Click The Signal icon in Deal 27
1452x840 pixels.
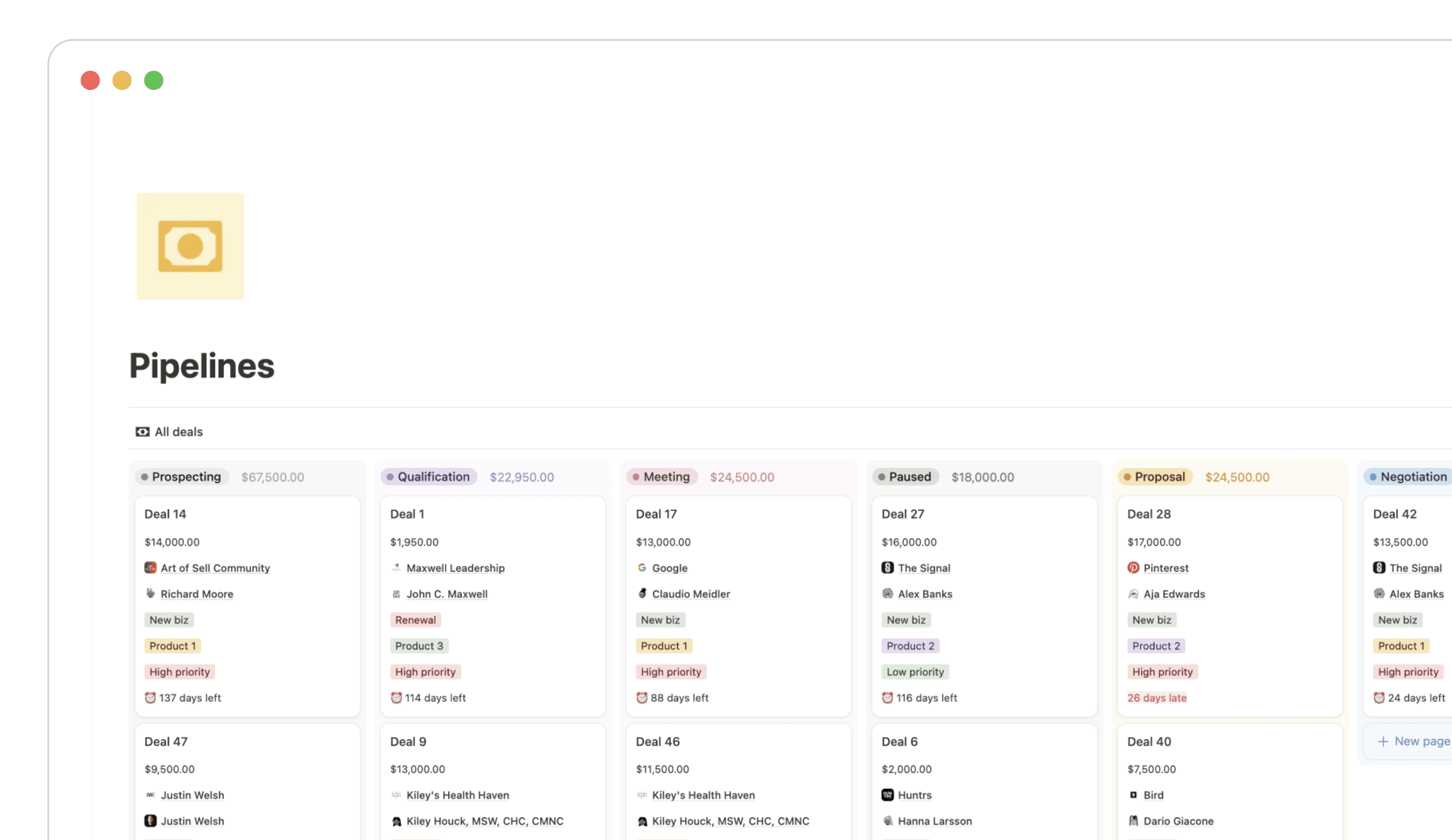point(887,567)
